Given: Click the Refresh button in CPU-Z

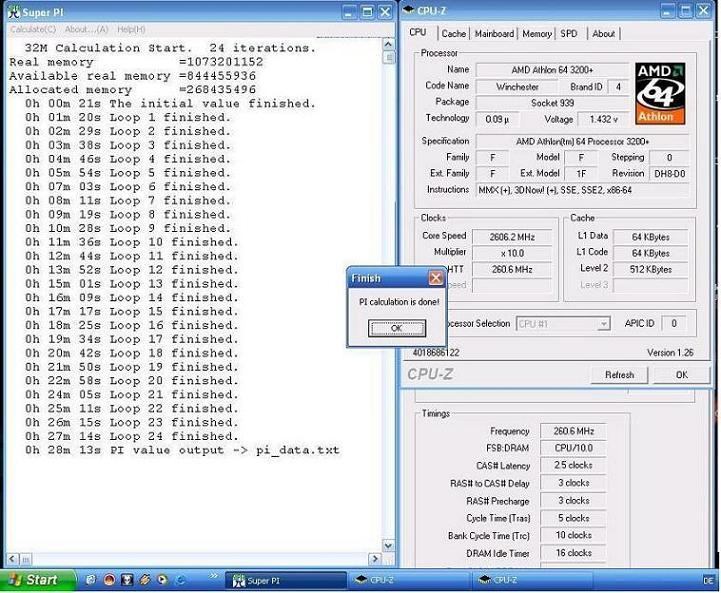Looking at the screenshot, I should click(619, 375).
